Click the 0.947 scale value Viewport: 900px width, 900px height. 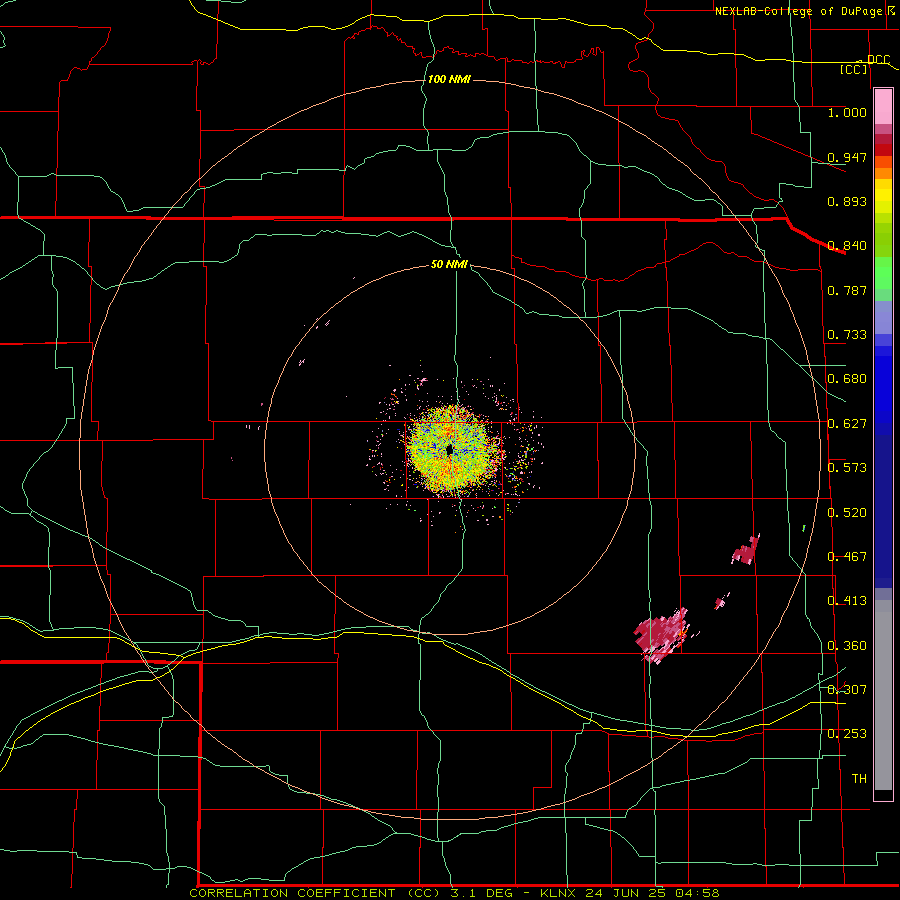(x=847, y=157)
